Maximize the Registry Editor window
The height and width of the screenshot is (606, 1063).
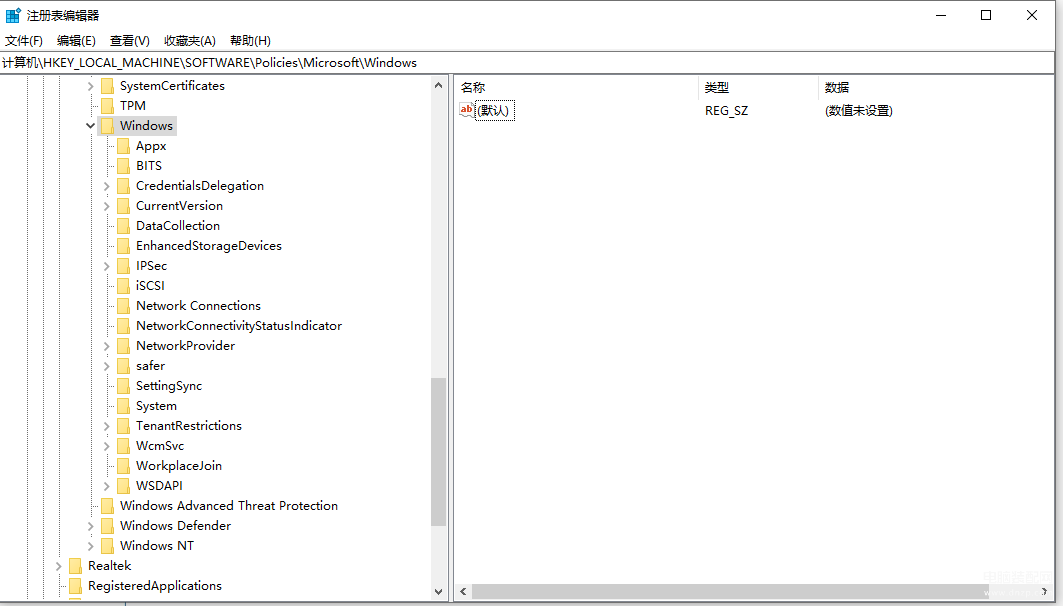click(x=986, y=15)
